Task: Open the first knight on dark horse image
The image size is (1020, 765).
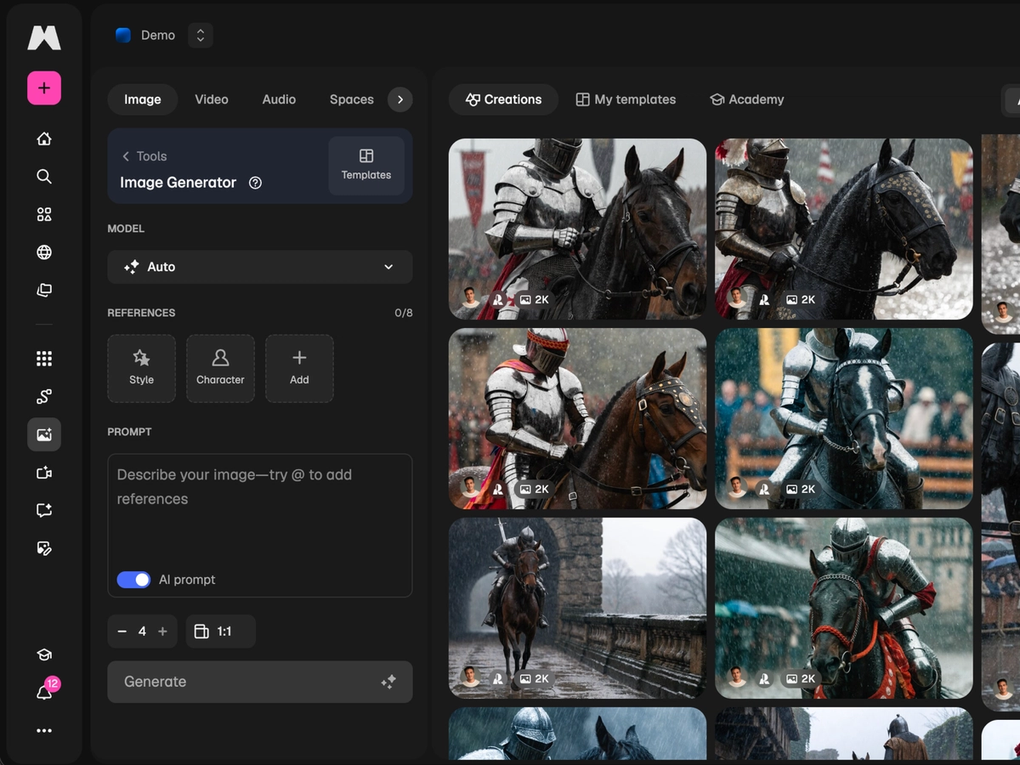Action: click(x=578, y=229)
